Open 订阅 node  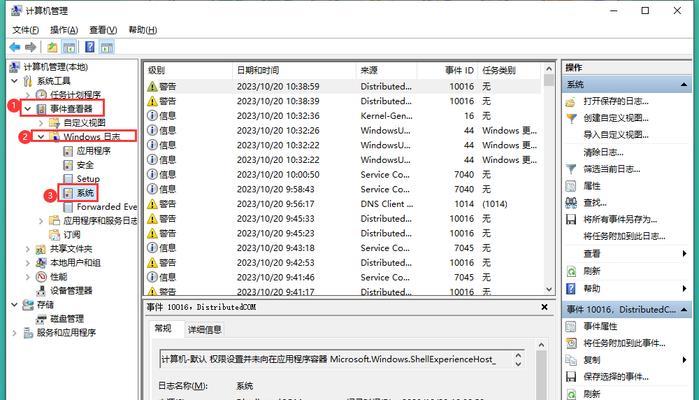click(72, 235)
